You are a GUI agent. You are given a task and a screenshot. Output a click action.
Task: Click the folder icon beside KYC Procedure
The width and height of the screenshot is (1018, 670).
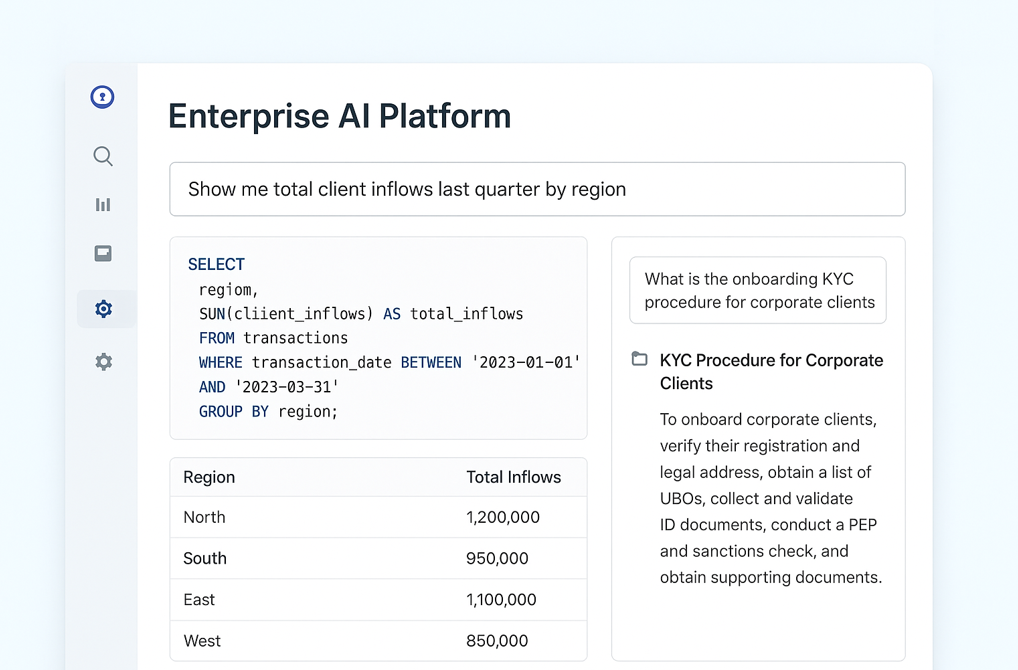click(640, 359)
